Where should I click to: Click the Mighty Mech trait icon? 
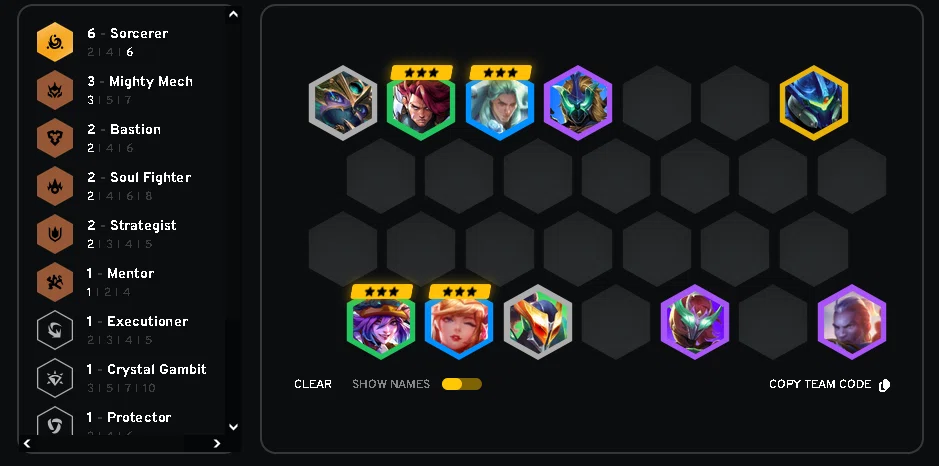(55, 90)
